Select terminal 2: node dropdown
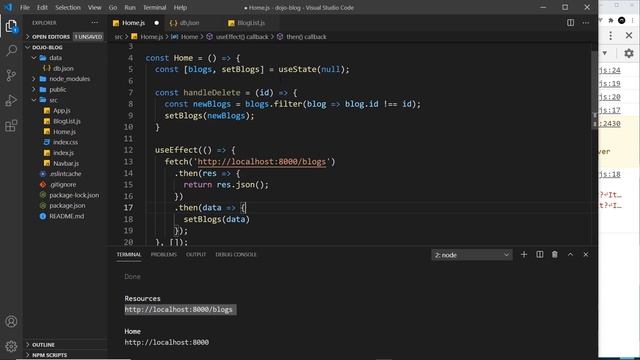 (472, 255)
